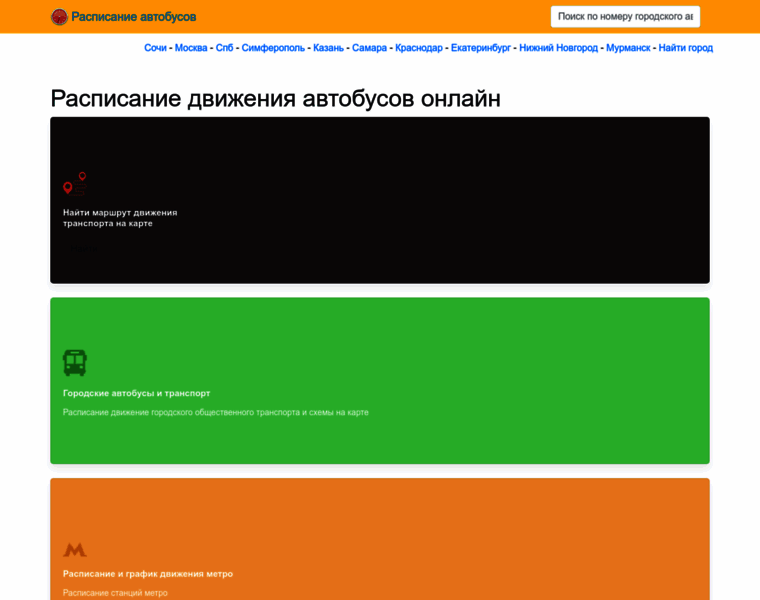This screenshot has height=600, width=760.
Task: Click 'Расписание станций метро' description
Action: [115, 593]
